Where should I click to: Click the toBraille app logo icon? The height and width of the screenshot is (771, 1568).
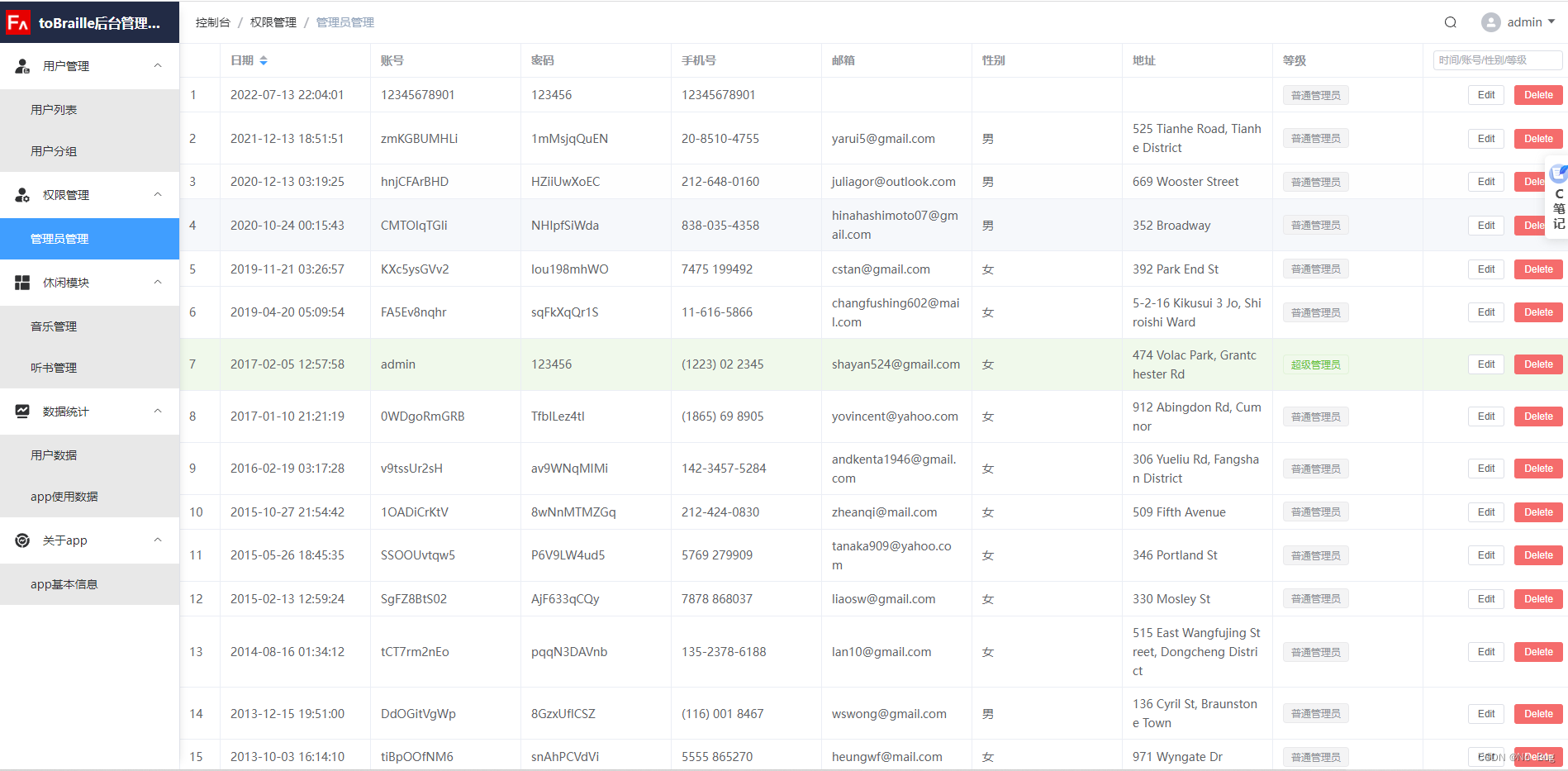[18, 22]
